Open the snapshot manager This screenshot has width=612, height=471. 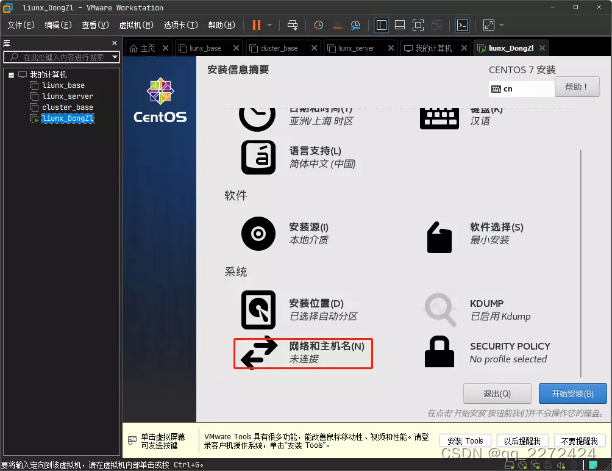(356, 25)
